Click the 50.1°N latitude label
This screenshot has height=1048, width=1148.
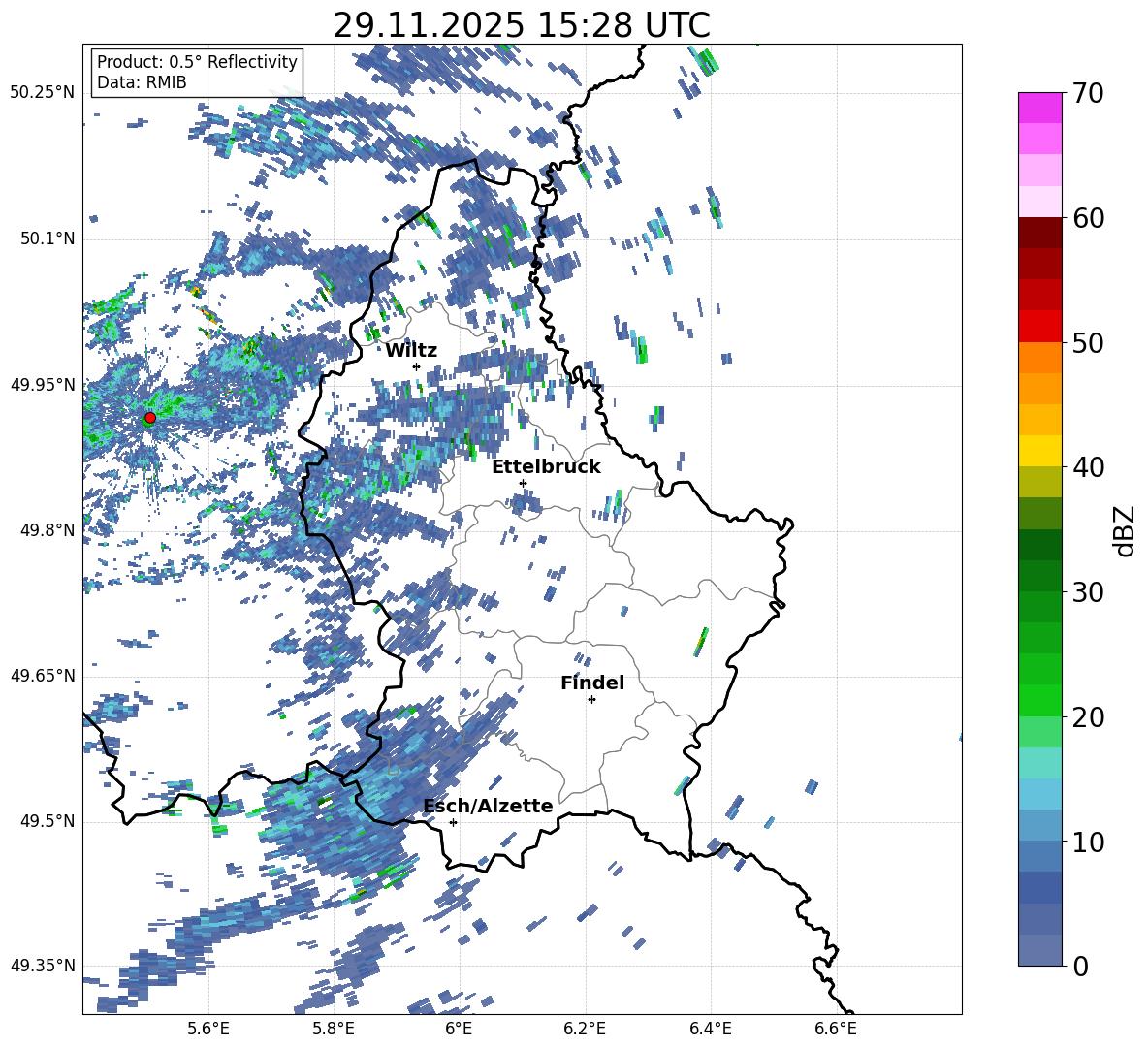(x=48, y=238)
